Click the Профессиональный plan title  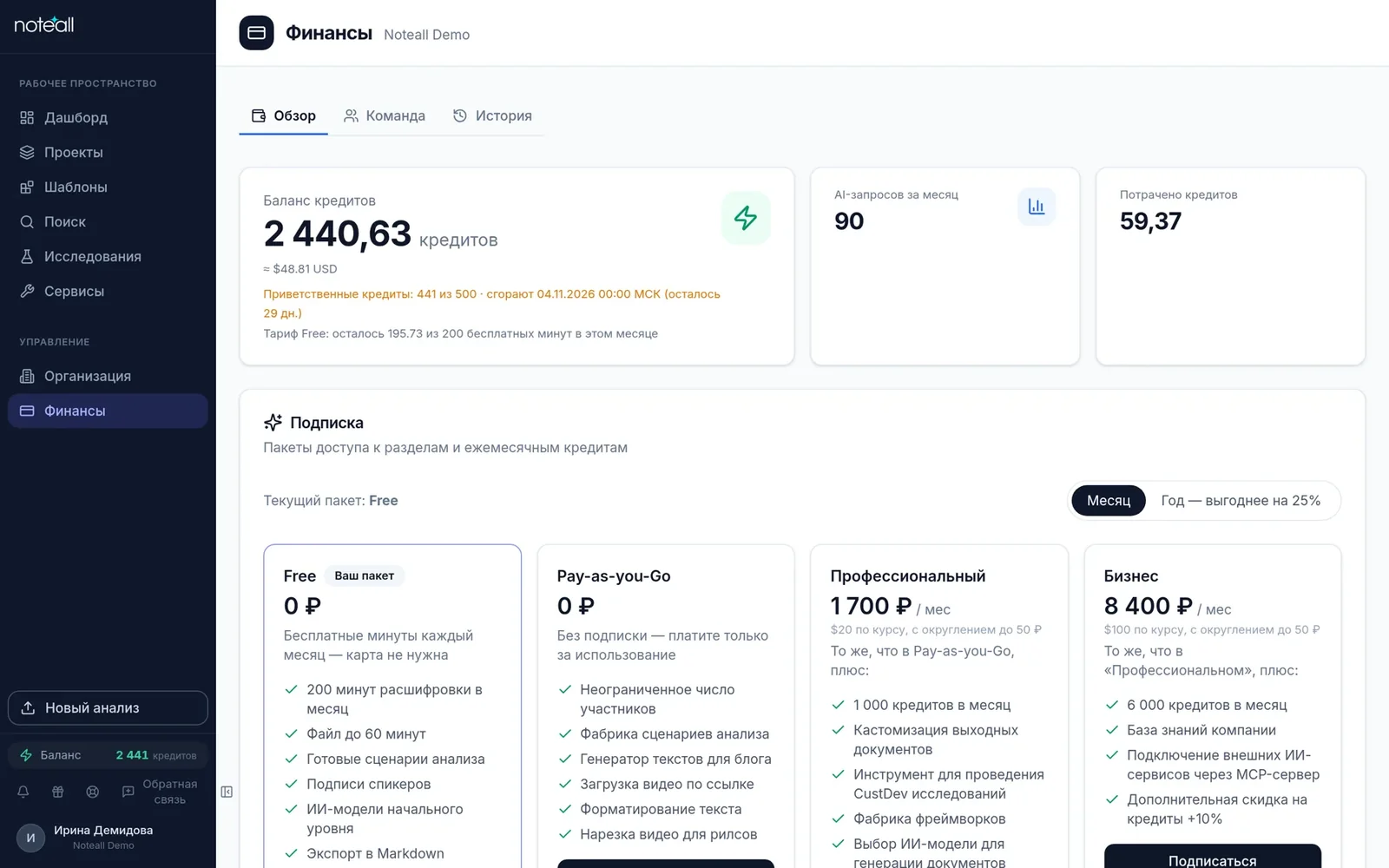(x=908, y=575)
